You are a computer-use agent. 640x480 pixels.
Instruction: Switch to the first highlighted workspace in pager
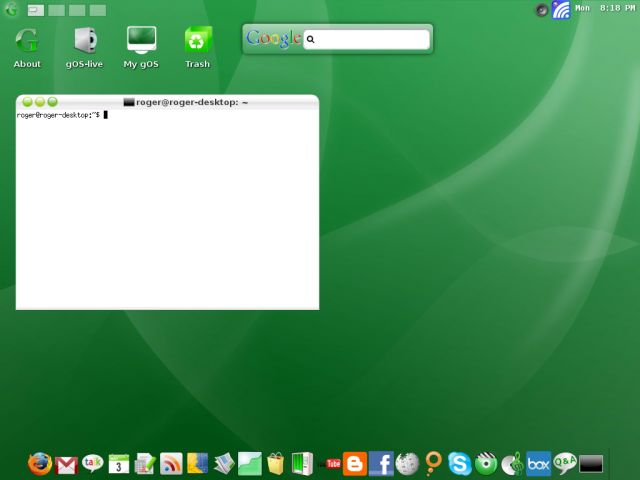pyautogui.click(x=36, y=10)
